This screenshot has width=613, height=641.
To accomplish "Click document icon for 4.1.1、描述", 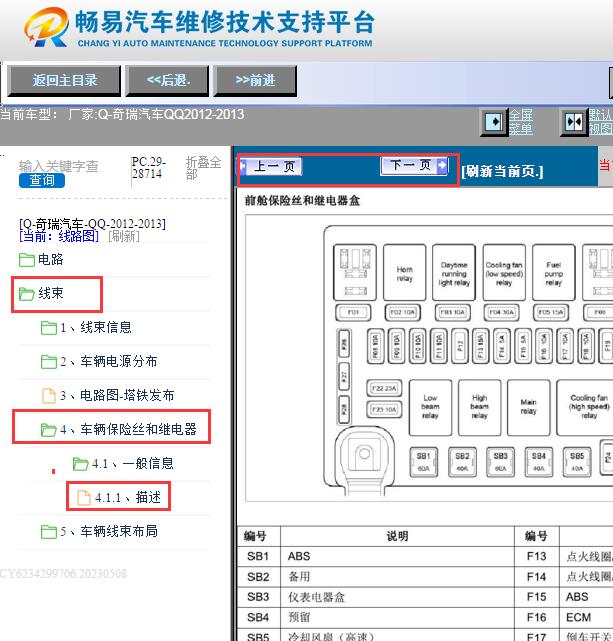I will pyautogui.click(x=84, y=498).
